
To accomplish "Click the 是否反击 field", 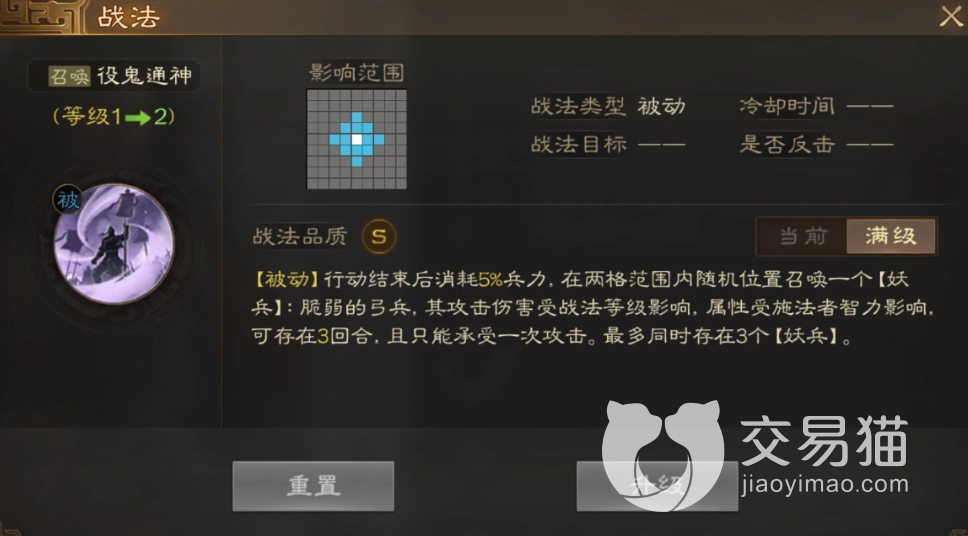I will [x=816, y=144].
